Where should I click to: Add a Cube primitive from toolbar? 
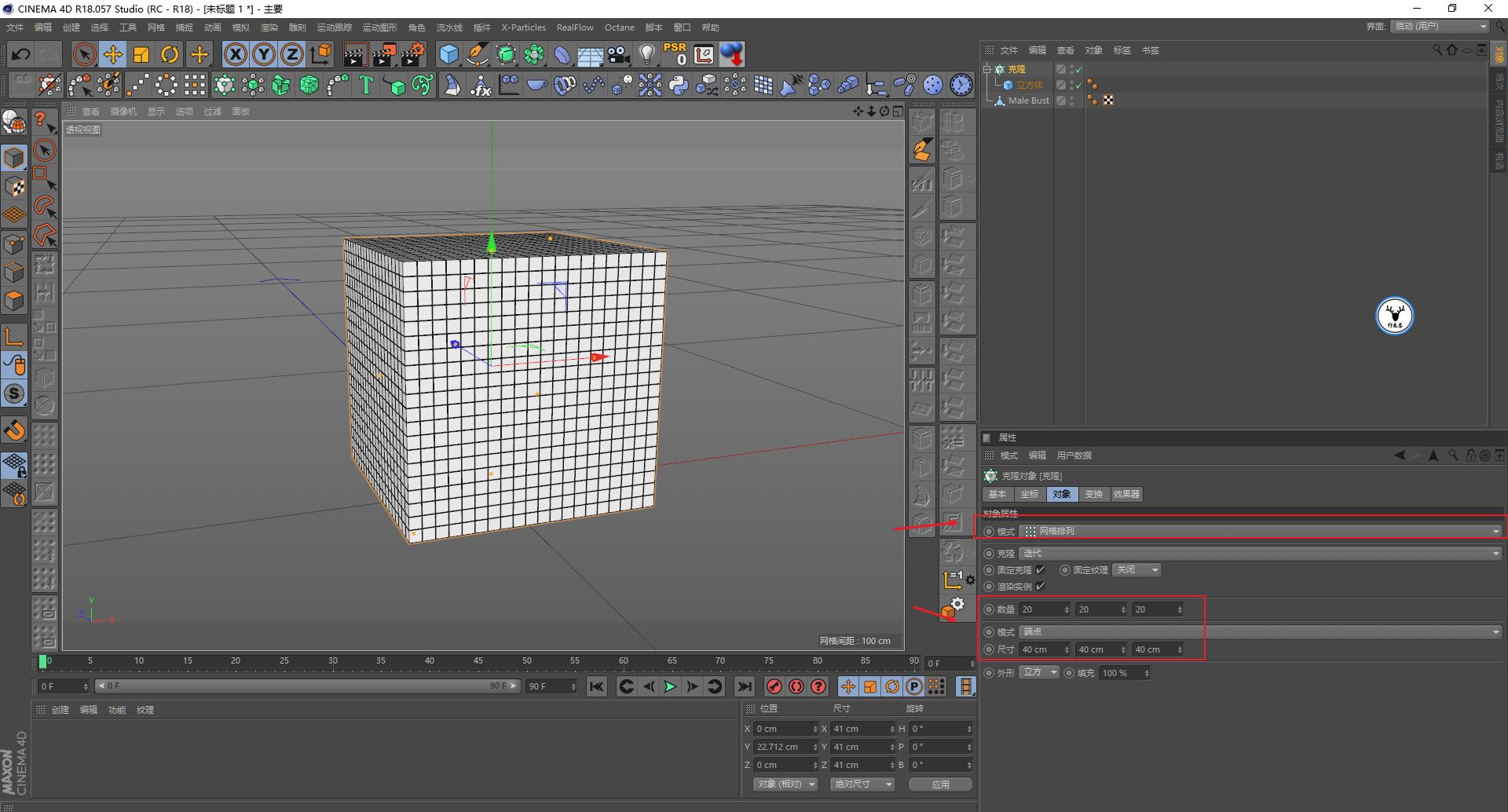pos(448,54)
